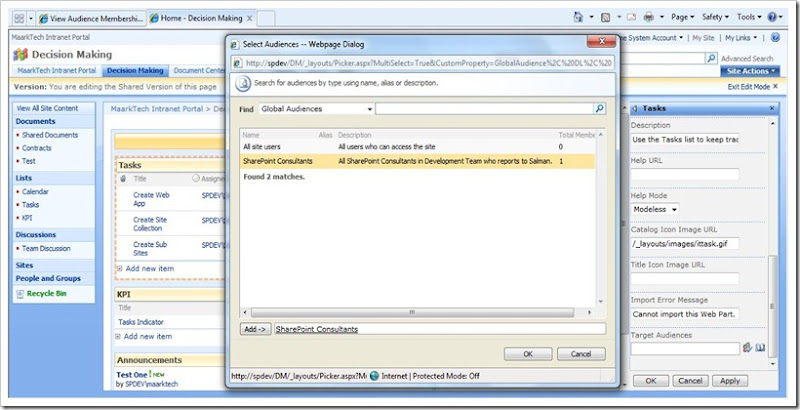The width and height of the screenshot is (800, 410).
Task: Close the Tasks tool pane
Action: click(x=772, y=108)
